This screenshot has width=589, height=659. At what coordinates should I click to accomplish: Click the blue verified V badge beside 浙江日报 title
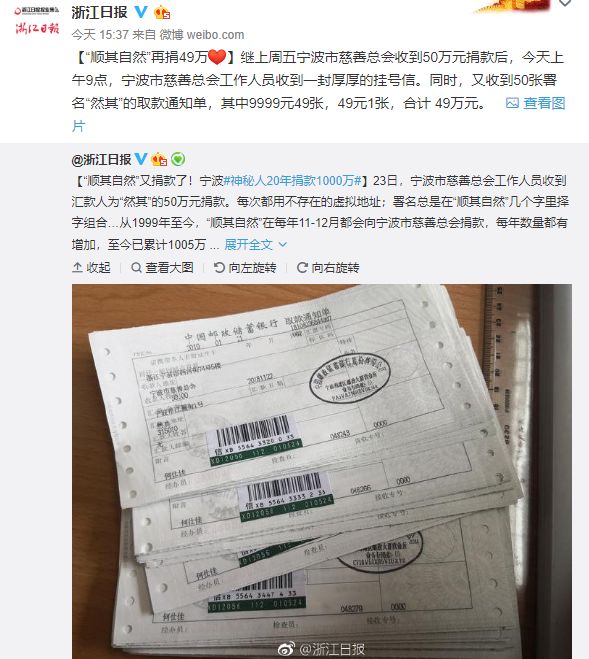141,12
